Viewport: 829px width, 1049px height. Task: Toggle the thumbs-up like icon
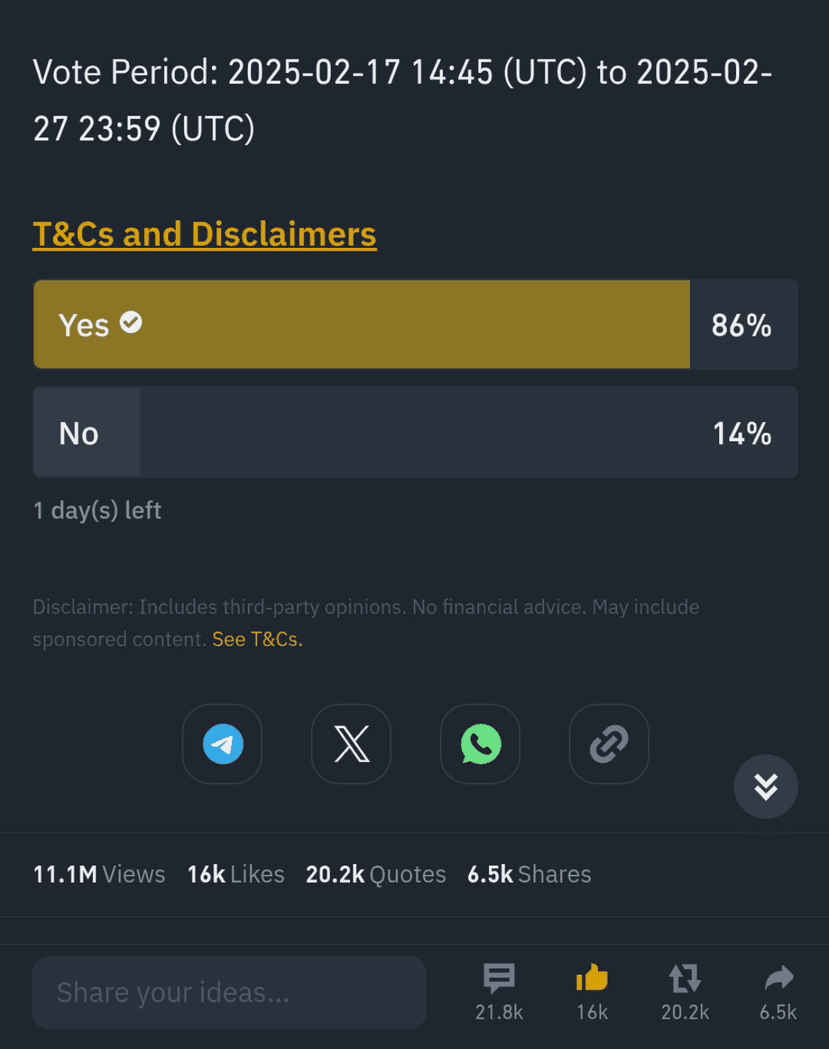(592, 978)
